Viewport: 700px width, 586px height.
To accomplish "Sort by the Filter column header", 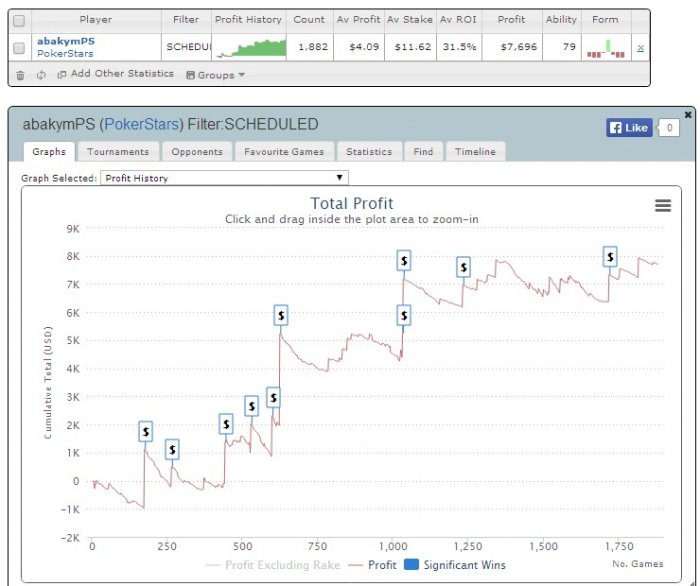I will point(186,20).
